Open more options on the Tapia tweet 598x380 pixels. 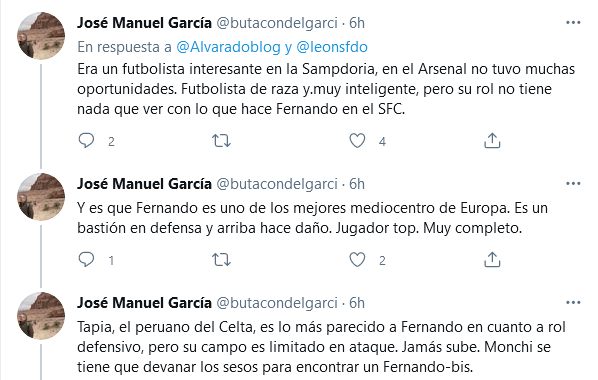[573, 303]
